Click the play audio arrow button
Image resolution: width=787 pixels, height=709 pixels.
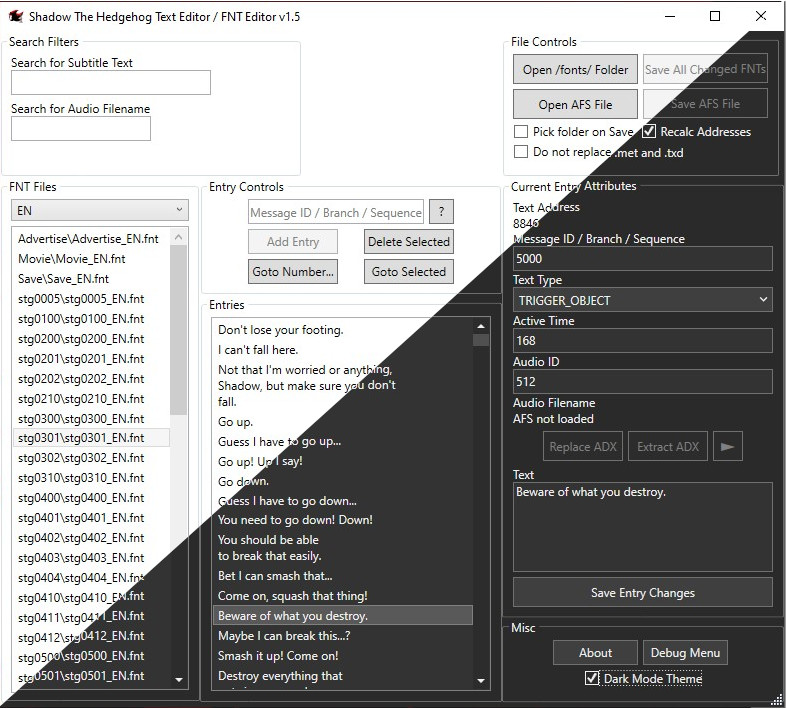click(727, 446)
